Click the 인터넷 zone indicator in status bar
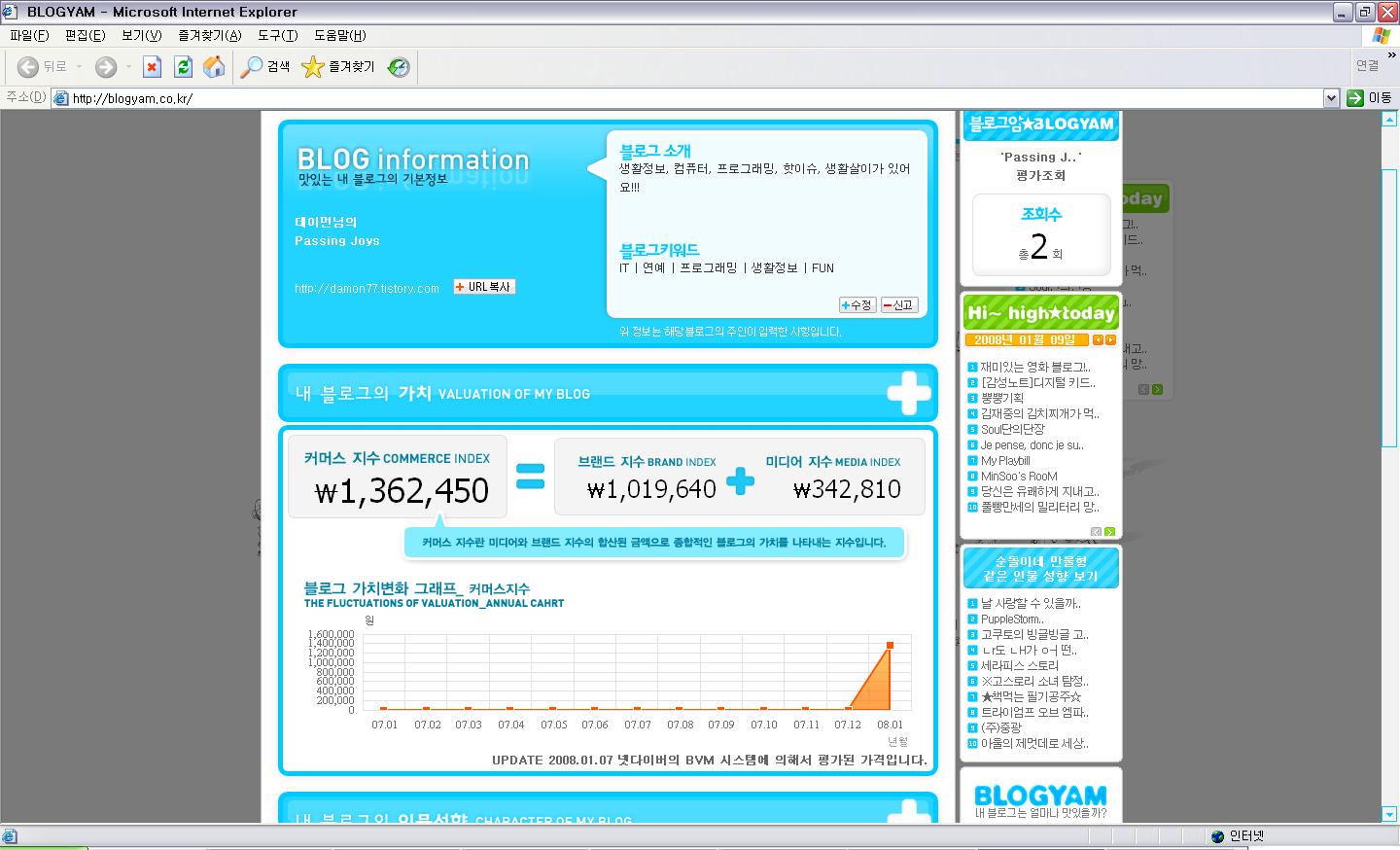This screenshot has width=1400, height=850. click(1237, 836)
